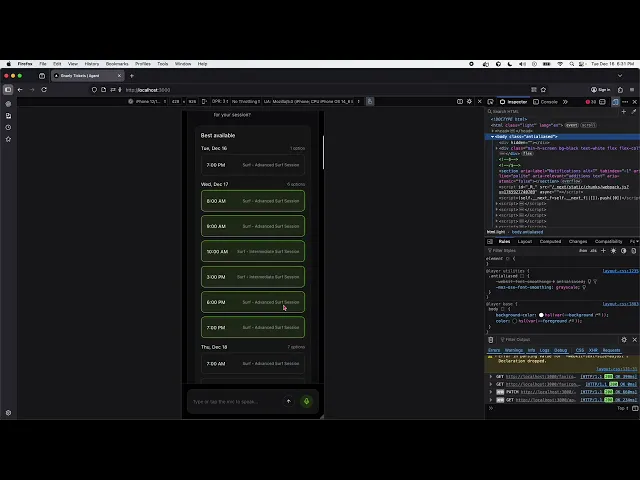Select the Wed 7:00 PM Advanced Surf Session
The width and height of the screenshot is (640, 480).
253,327
